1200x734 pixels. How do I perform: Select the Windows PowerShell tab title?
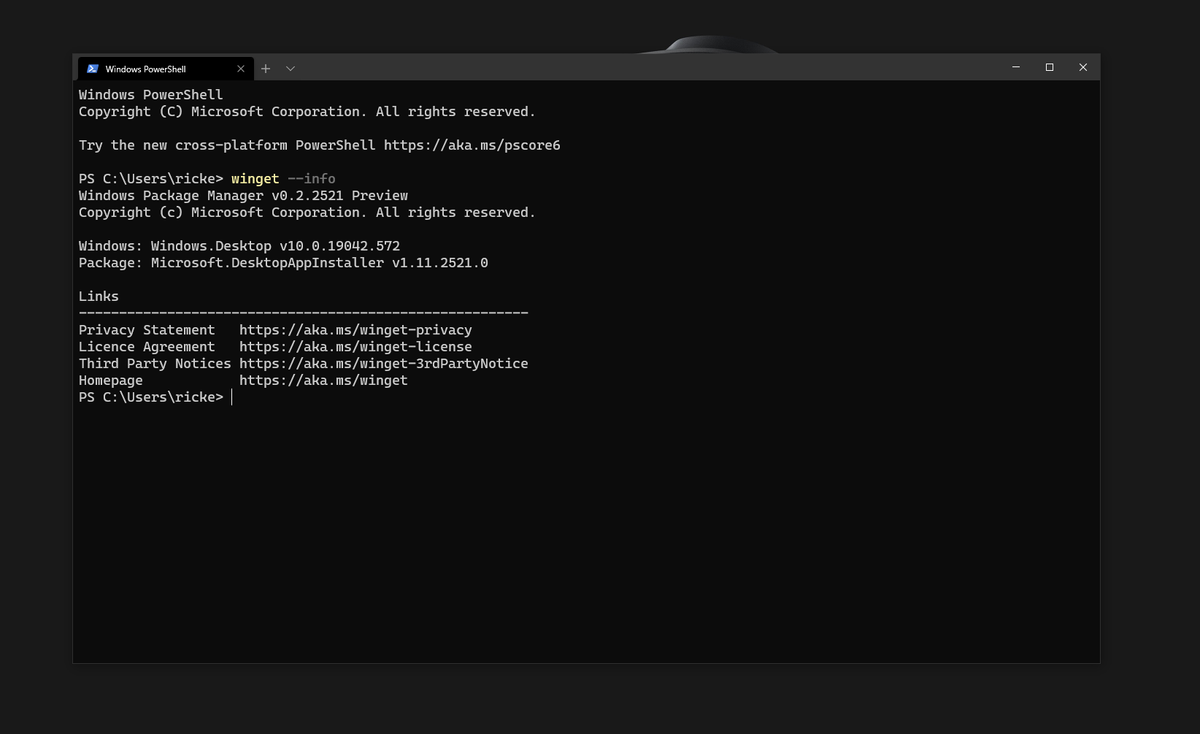click(146, 68)
